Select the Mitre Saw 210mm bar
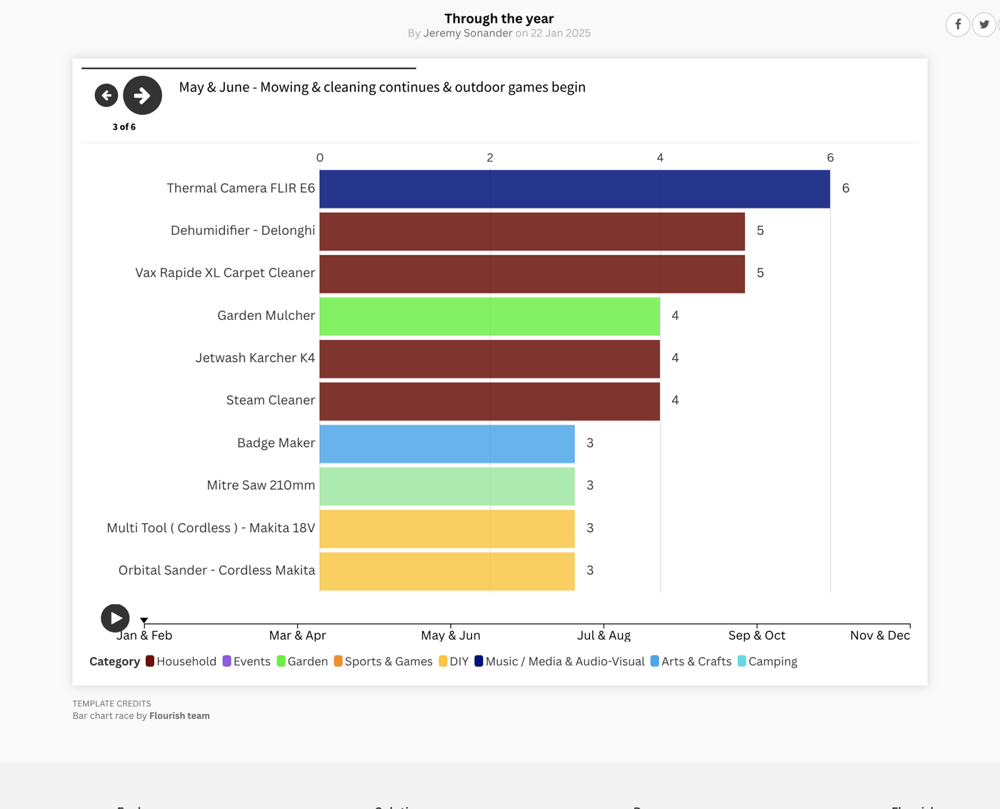The image size is (1000, 809). [x=447, y=486]
